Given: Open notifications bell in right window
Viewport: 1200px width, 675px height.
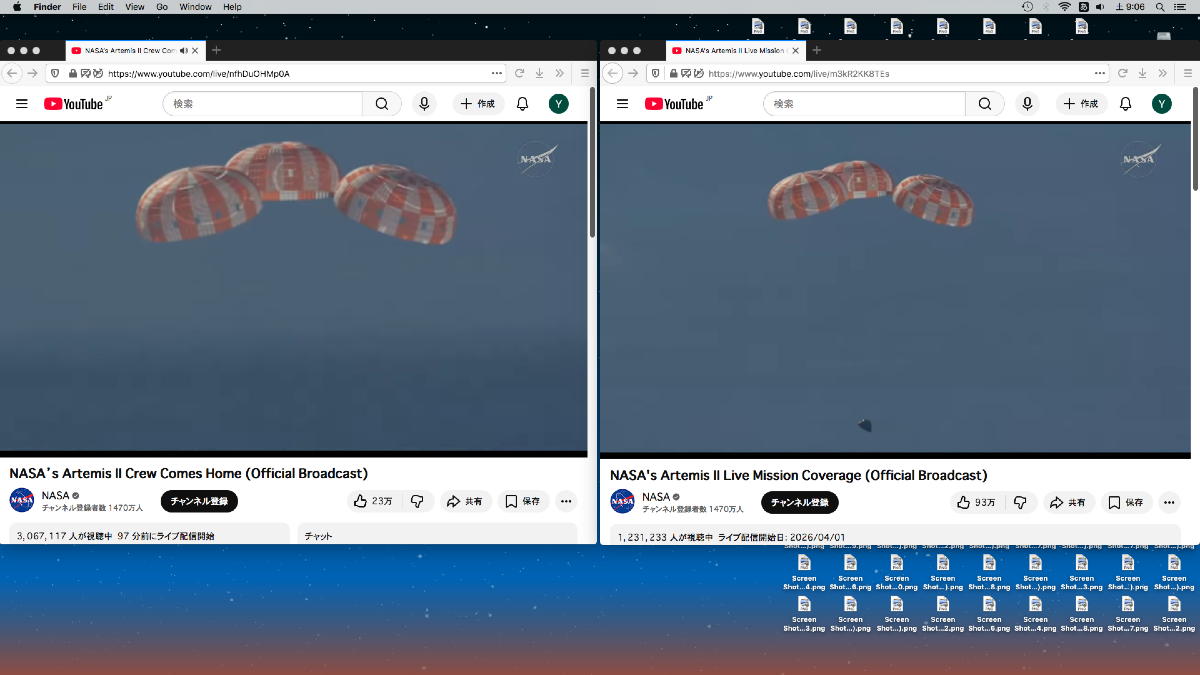Looking at the screenshot, I should [1125, 104].
